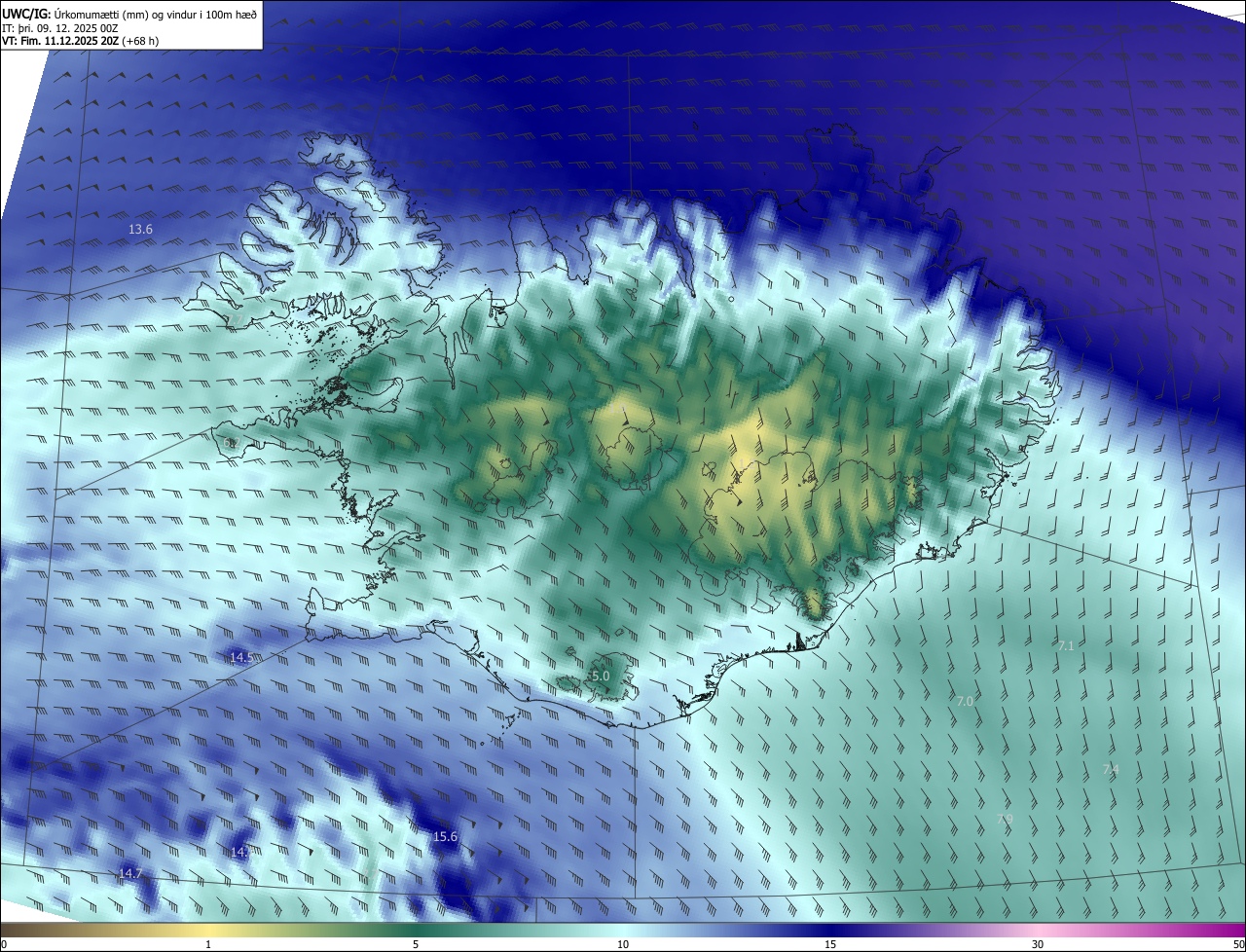1246x952 pixels.
Task: Select the 5.0 value label on map
Action: [x=600, y=676]
